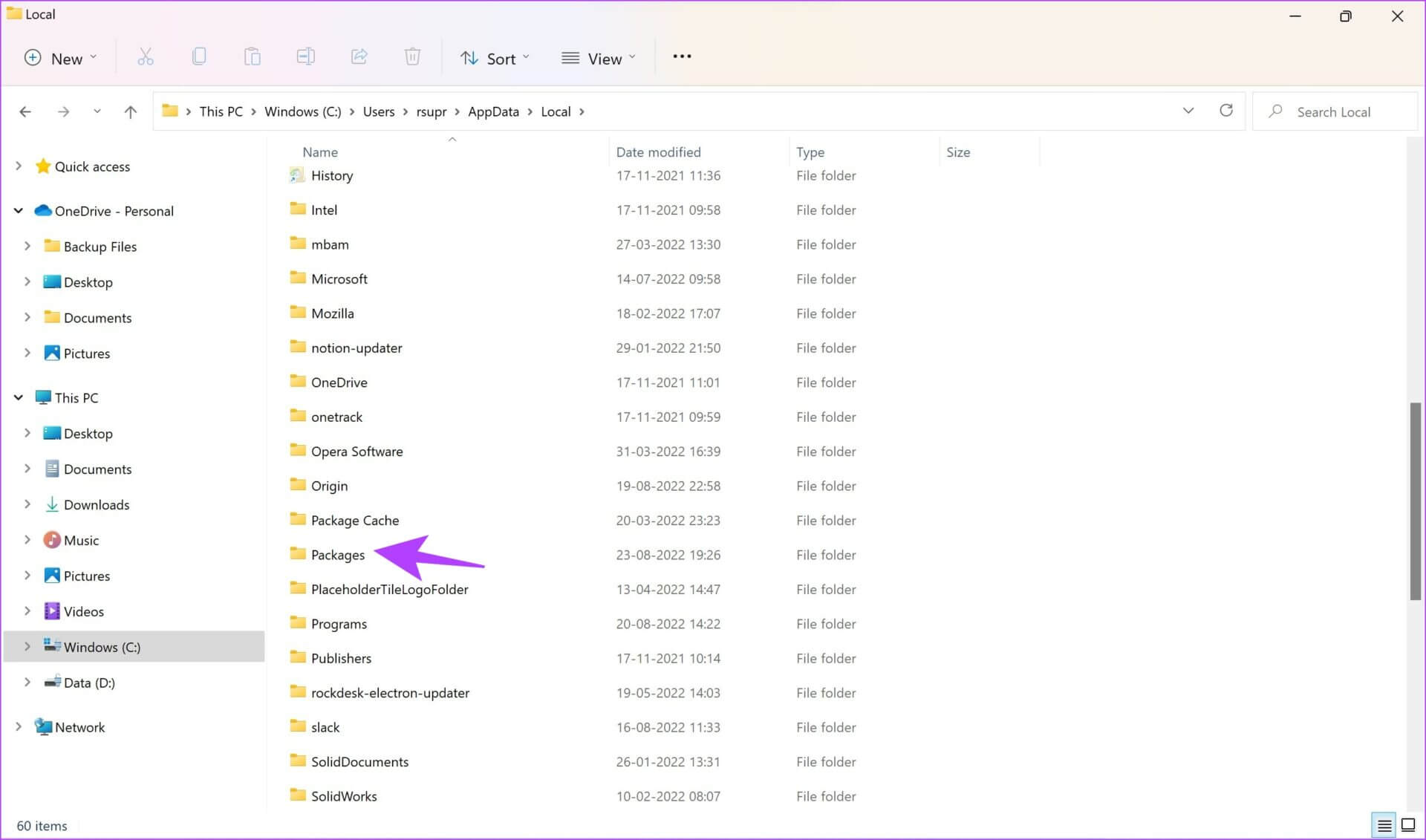Open the New dropdown menu
1426x840 pixels.
point(61,58)
